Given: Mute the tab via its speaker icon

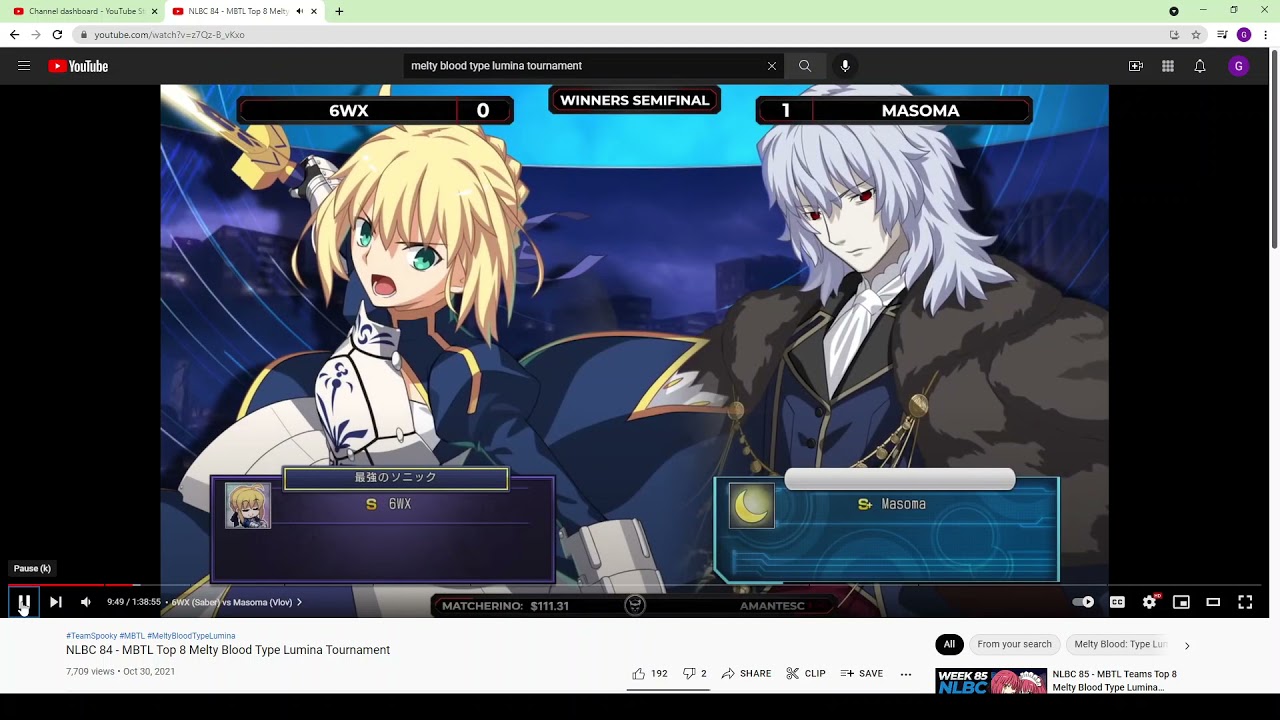Looking at the screenshot, I should pos(299,11).
